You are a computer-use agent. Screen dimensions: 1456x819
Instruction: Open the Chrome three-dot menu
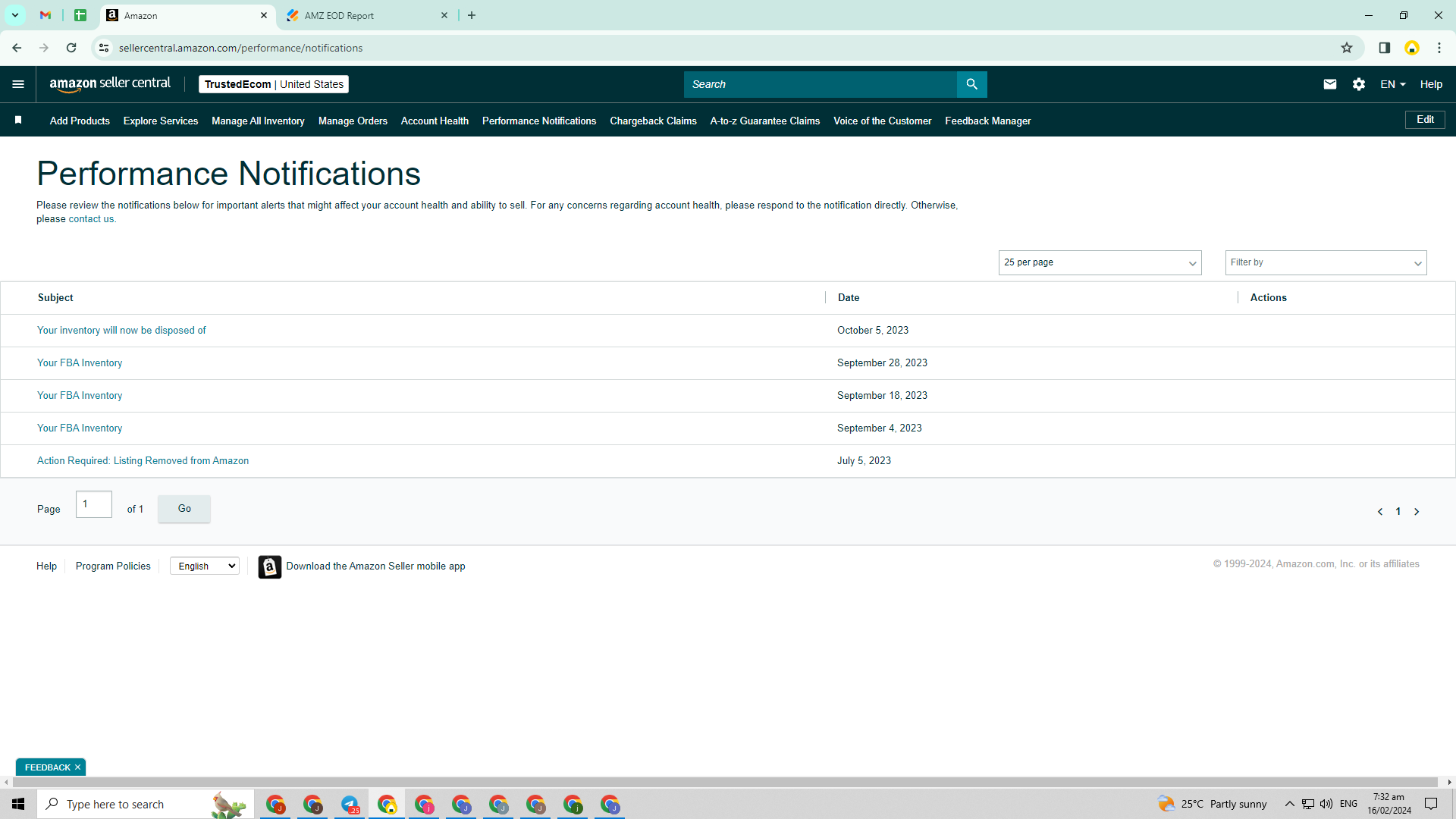(x=1439, y=48)
